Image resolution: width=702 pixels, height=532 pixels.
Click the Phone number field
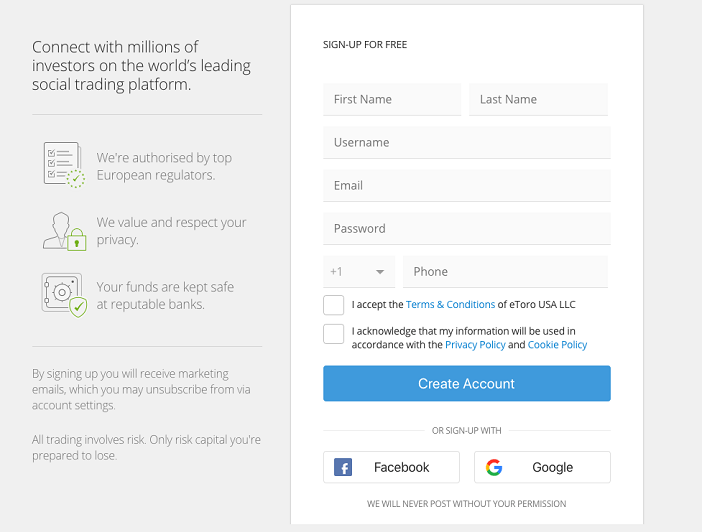click(505, 272)
